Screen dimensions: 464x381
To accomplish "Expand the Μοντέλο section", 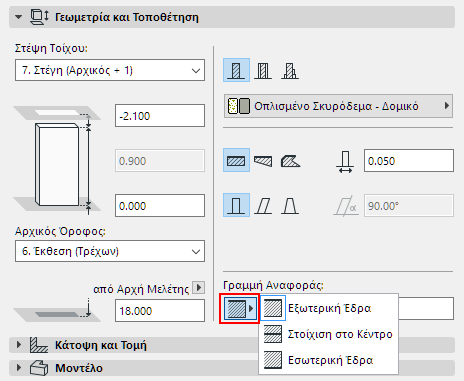I will pos(19,368).
